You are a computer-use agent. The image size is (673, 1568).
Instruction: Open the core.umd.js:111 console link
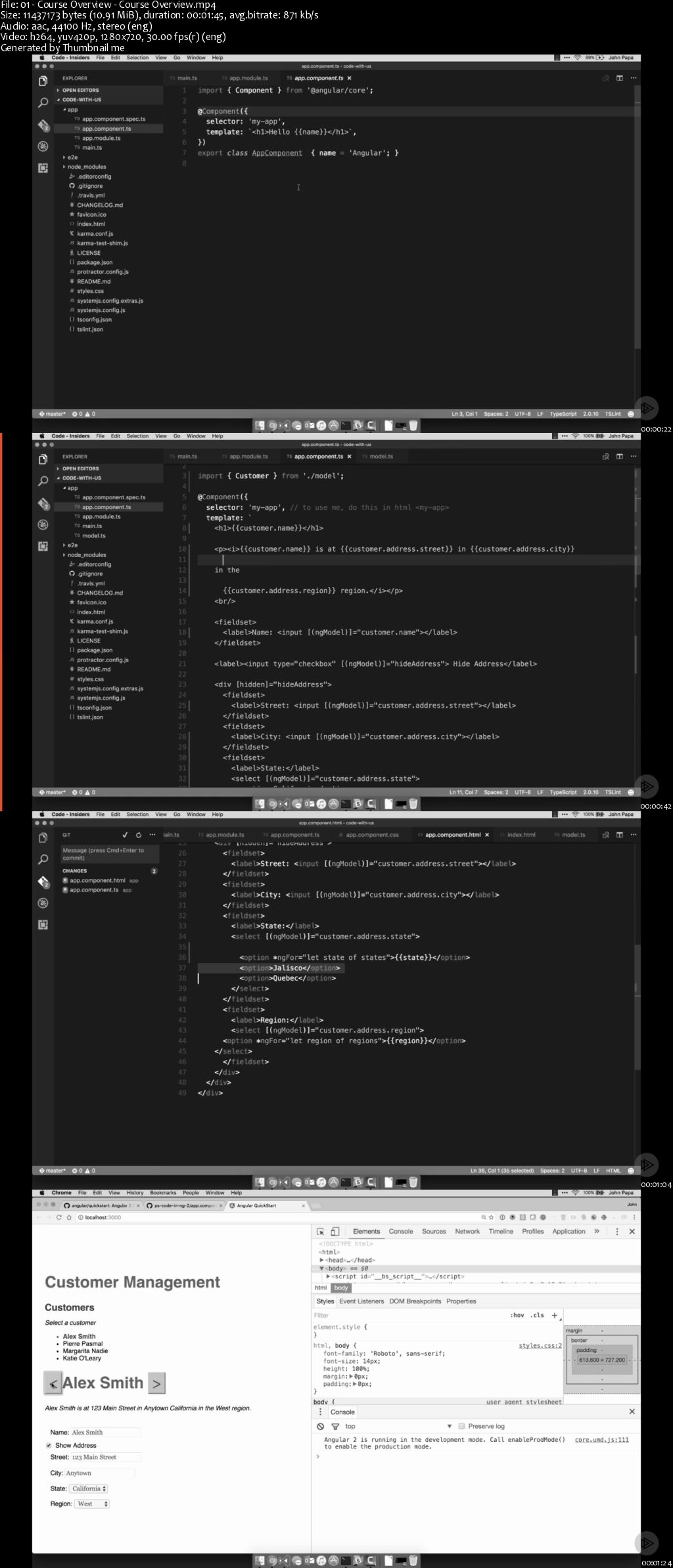[601, 1440]
